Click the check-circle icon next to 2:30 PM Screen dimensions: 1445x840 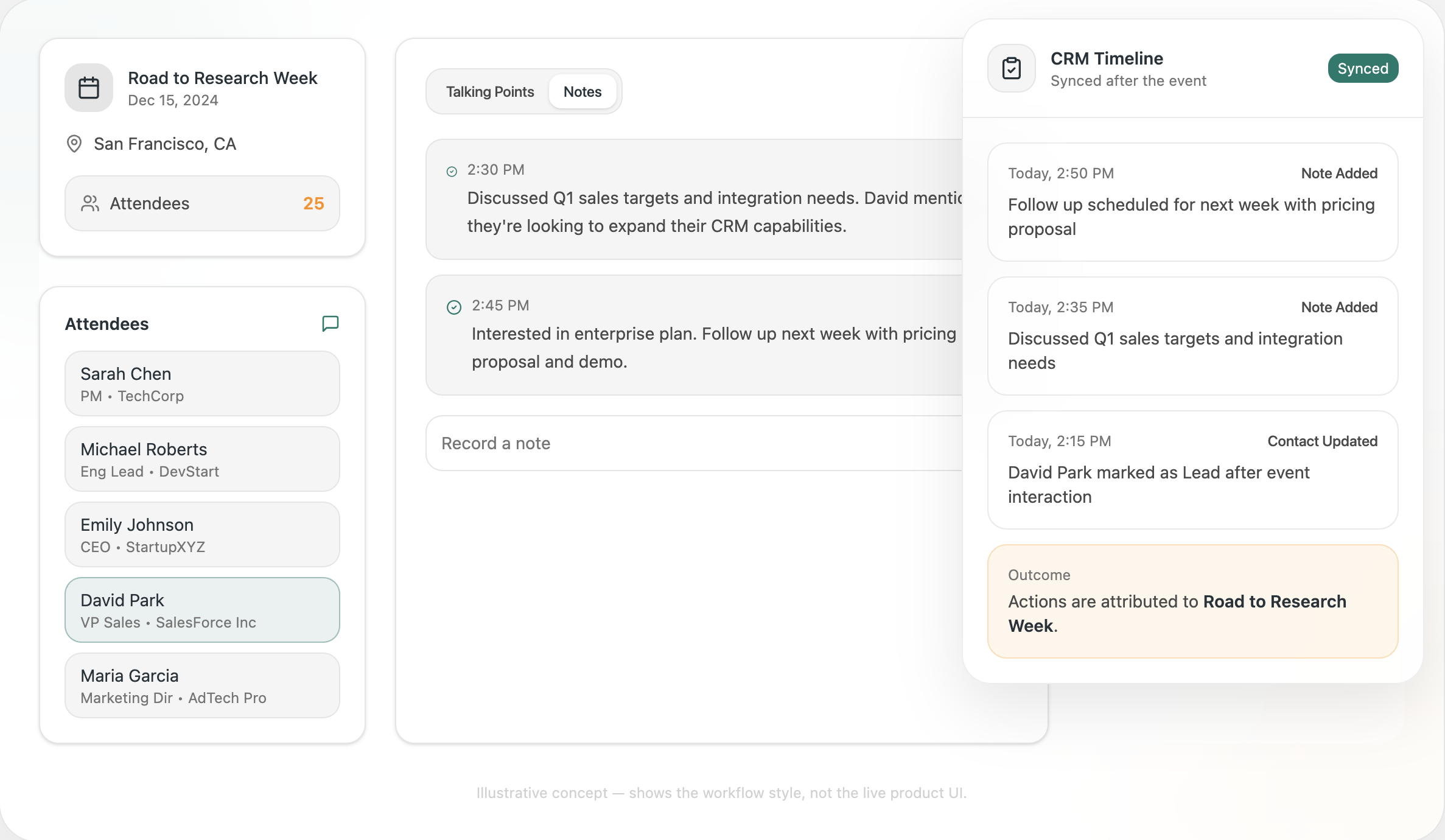point(452,172)
